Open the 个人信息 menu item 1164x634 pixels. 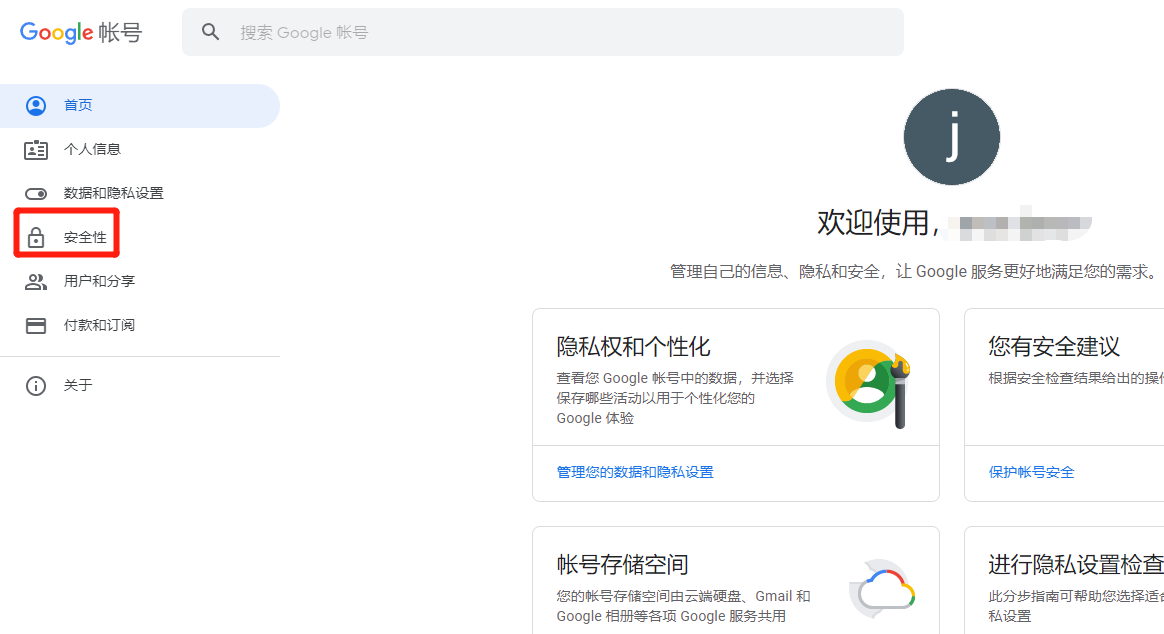(140, 149)
